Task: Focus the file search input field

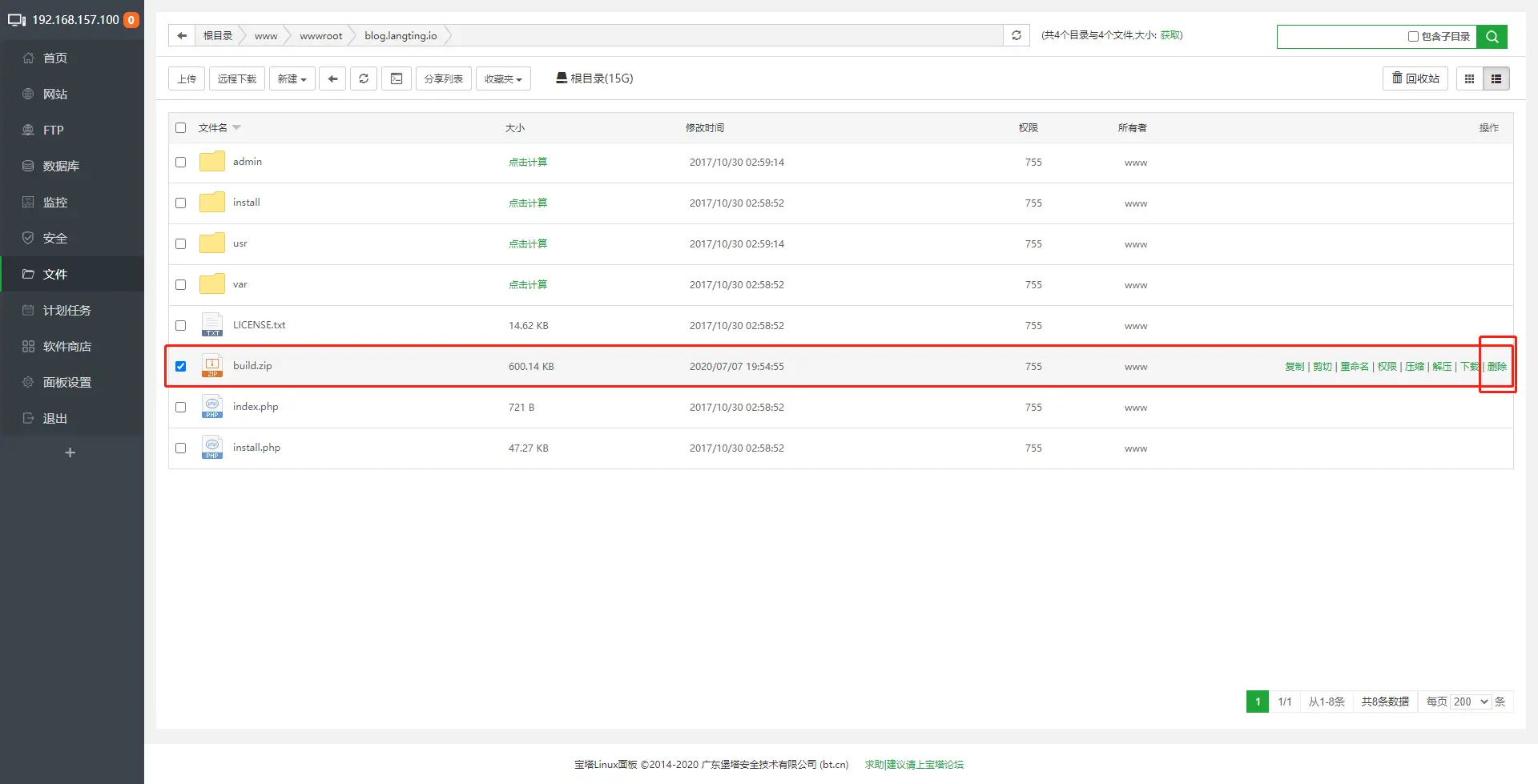Action: [x=1342, y=36]
